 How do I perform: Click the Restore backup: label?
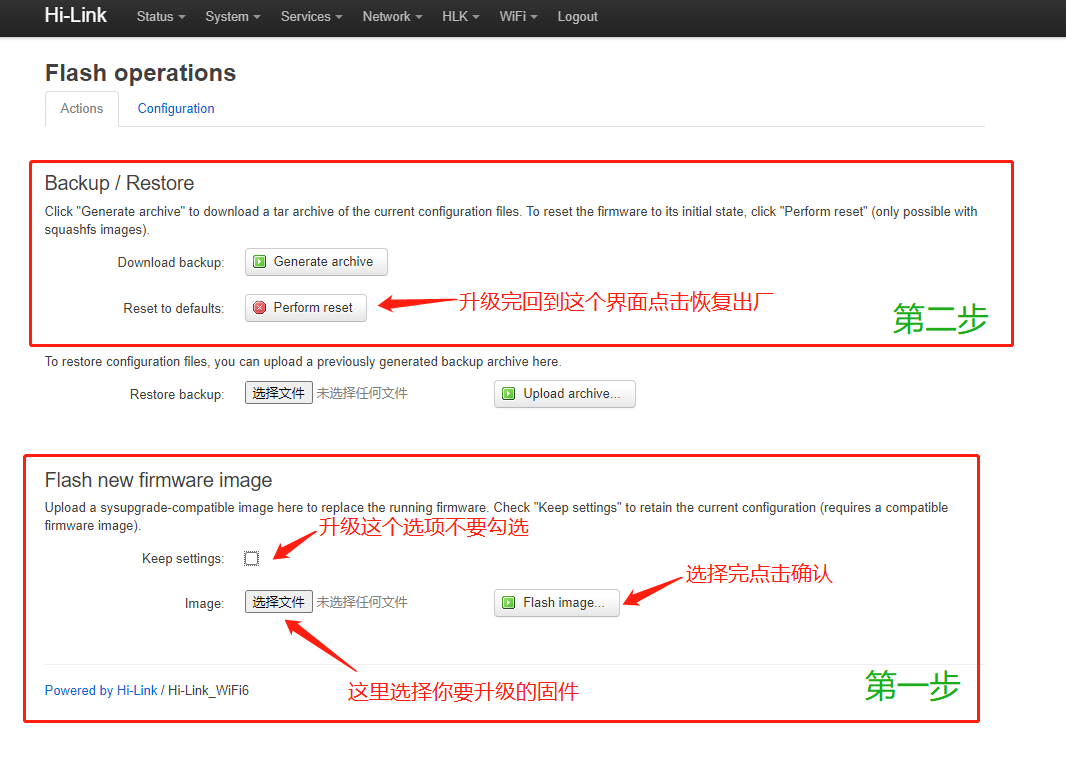point(177,394)
